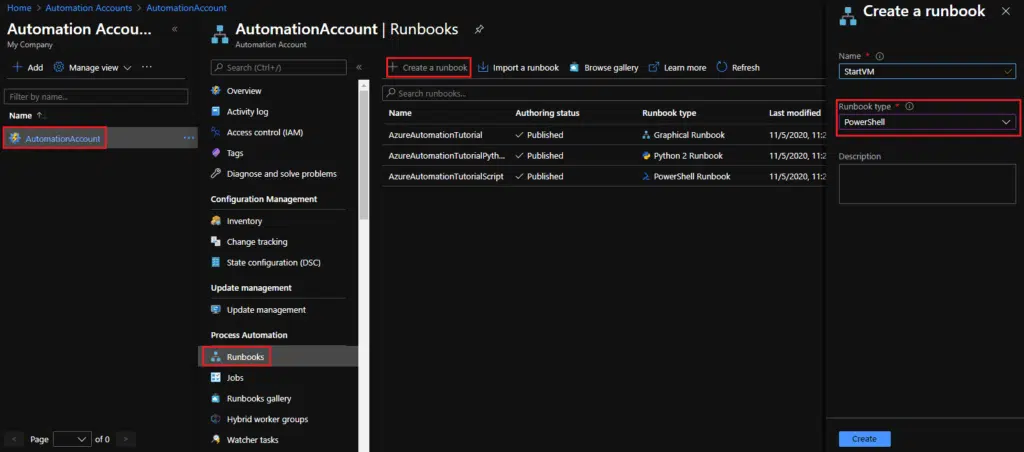Open the Page number dropdown

[72, 440]
